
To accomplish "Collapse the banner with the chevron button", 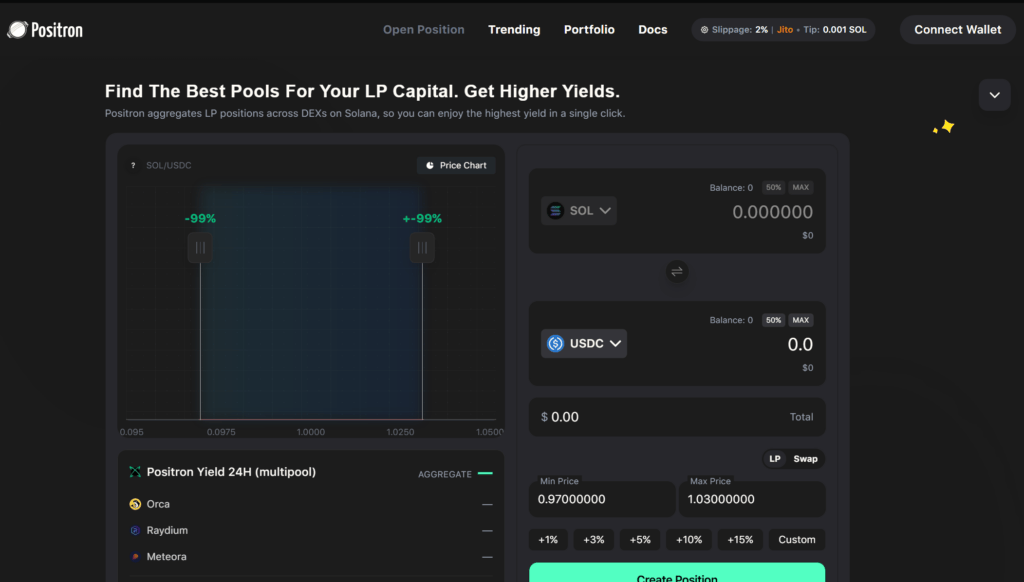I will 994,94.
